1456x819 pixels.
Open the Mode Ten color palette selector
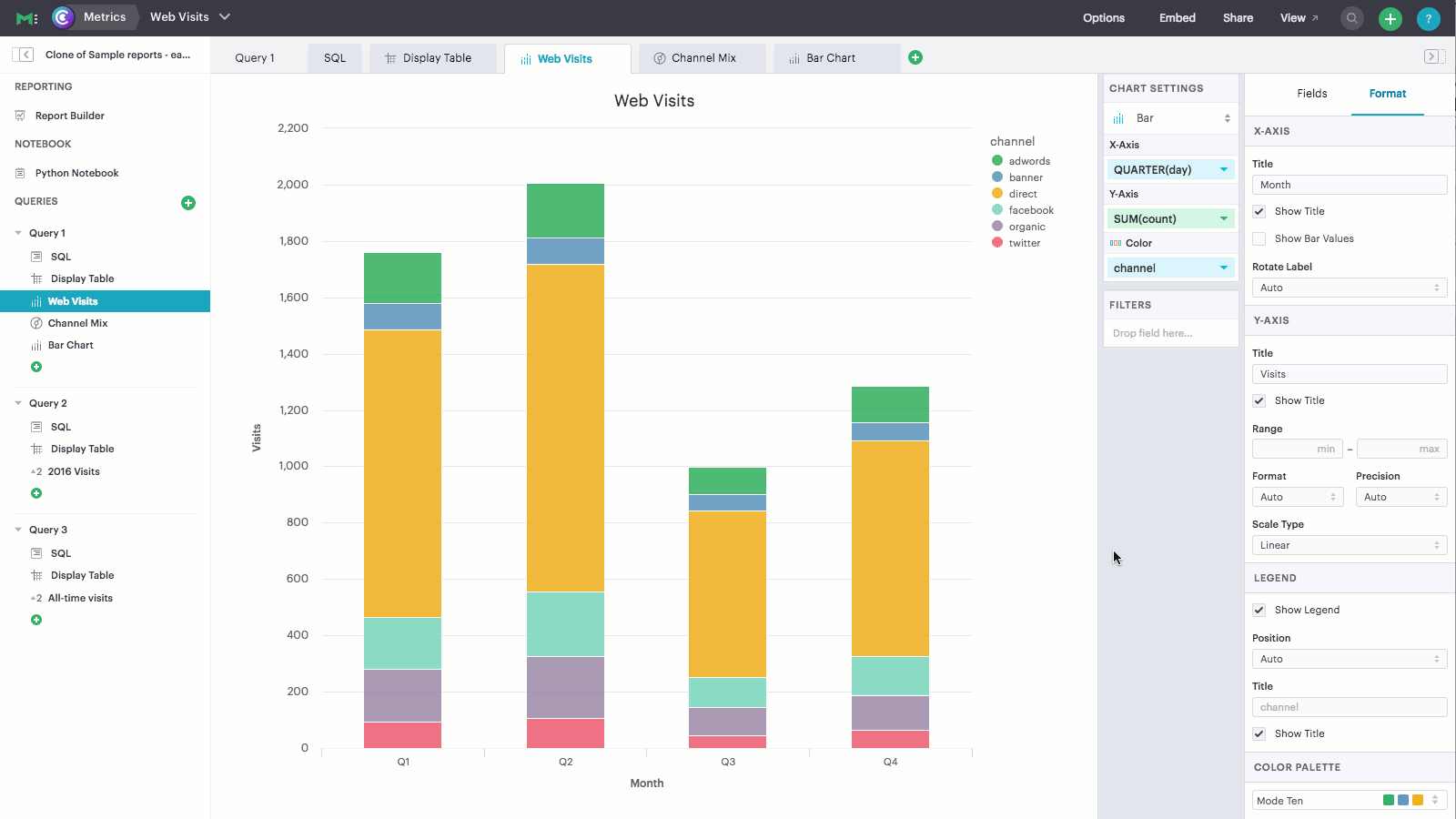point(1350,801)
